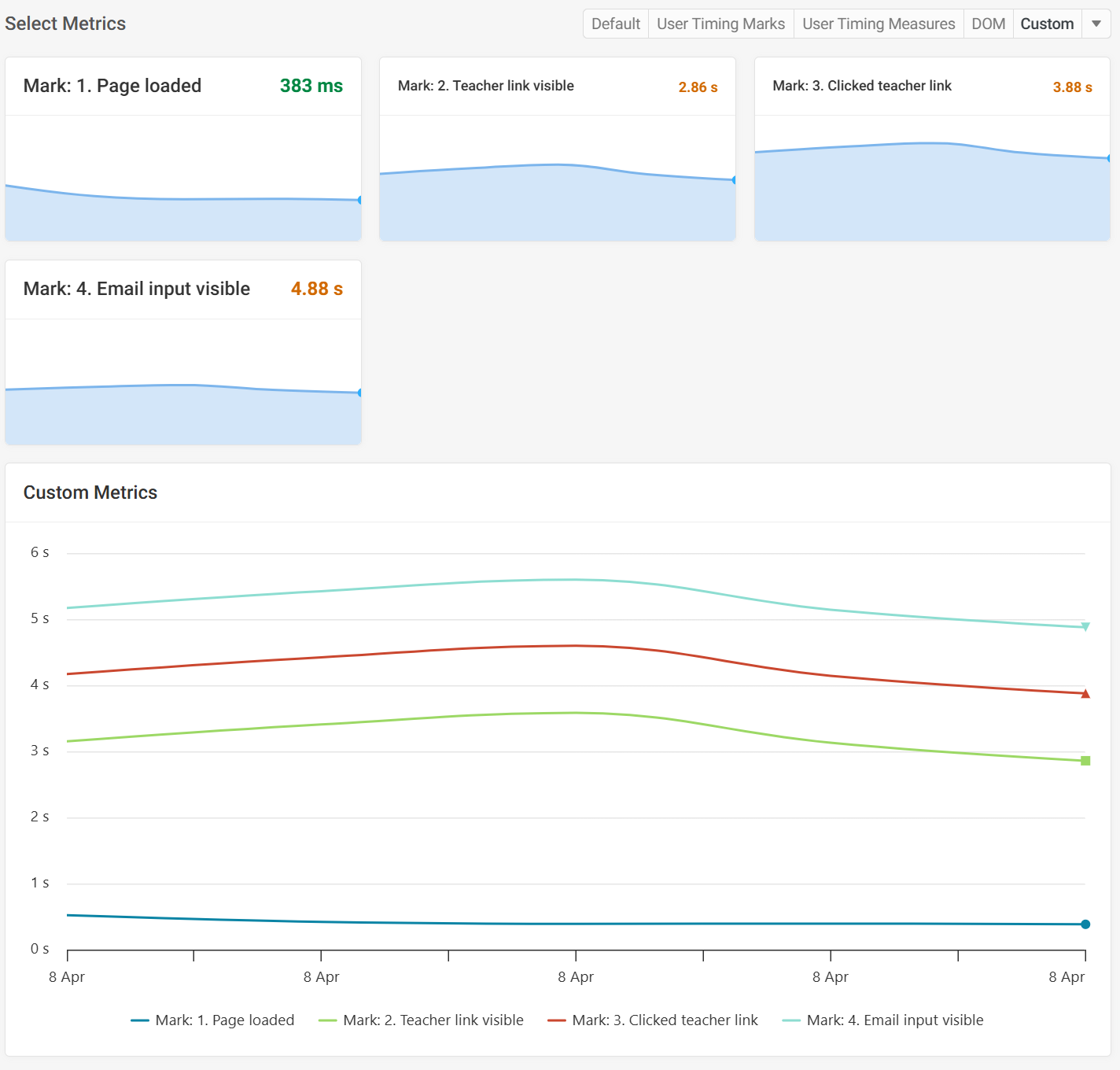Click the green square end marker on chart
Viewport: 1120px width, 1070px height.
coord(1085,761)
